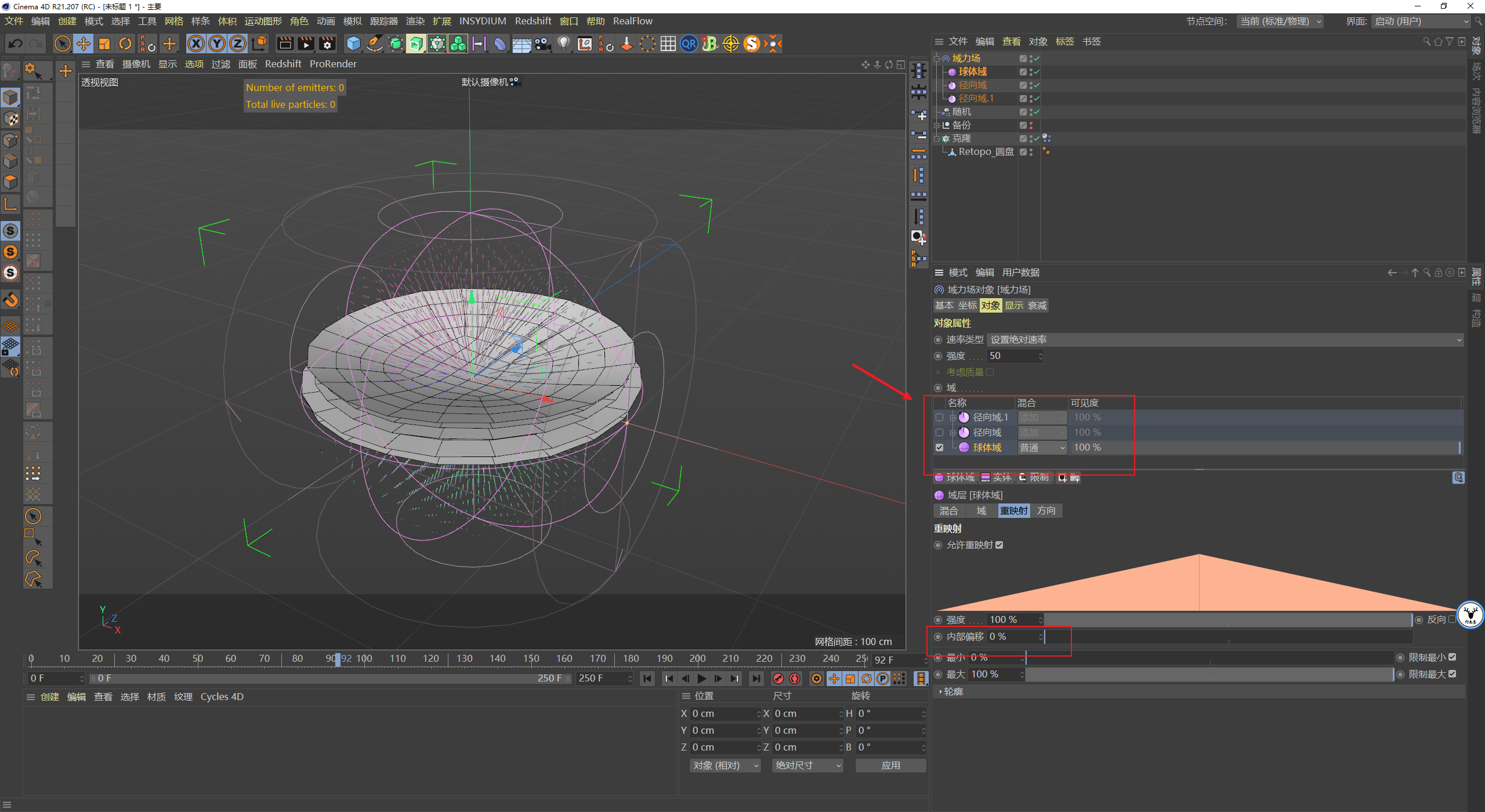
Task: Switch to the 衰减 tab
Action: coord(1037,306)
